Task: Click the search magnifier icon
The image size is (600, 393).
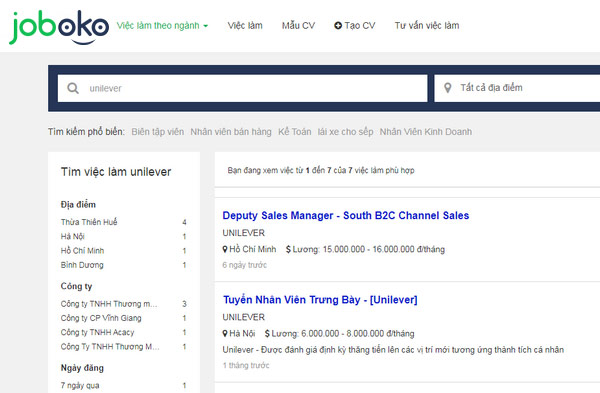Action: (73, 88)
